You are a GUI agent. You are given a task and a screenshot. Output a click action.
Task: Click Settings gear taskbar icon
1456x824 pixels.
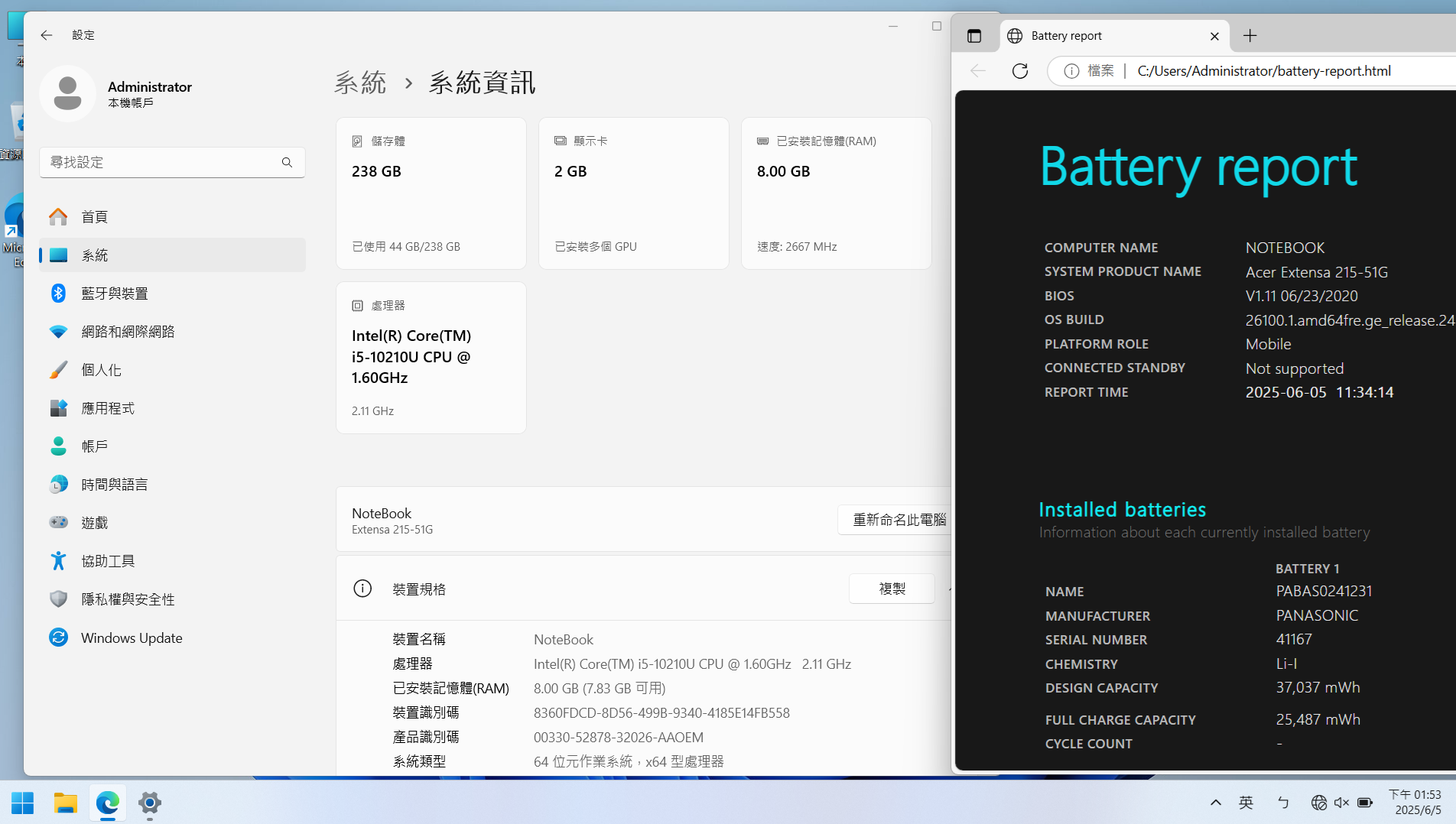[x=149, y=803]
